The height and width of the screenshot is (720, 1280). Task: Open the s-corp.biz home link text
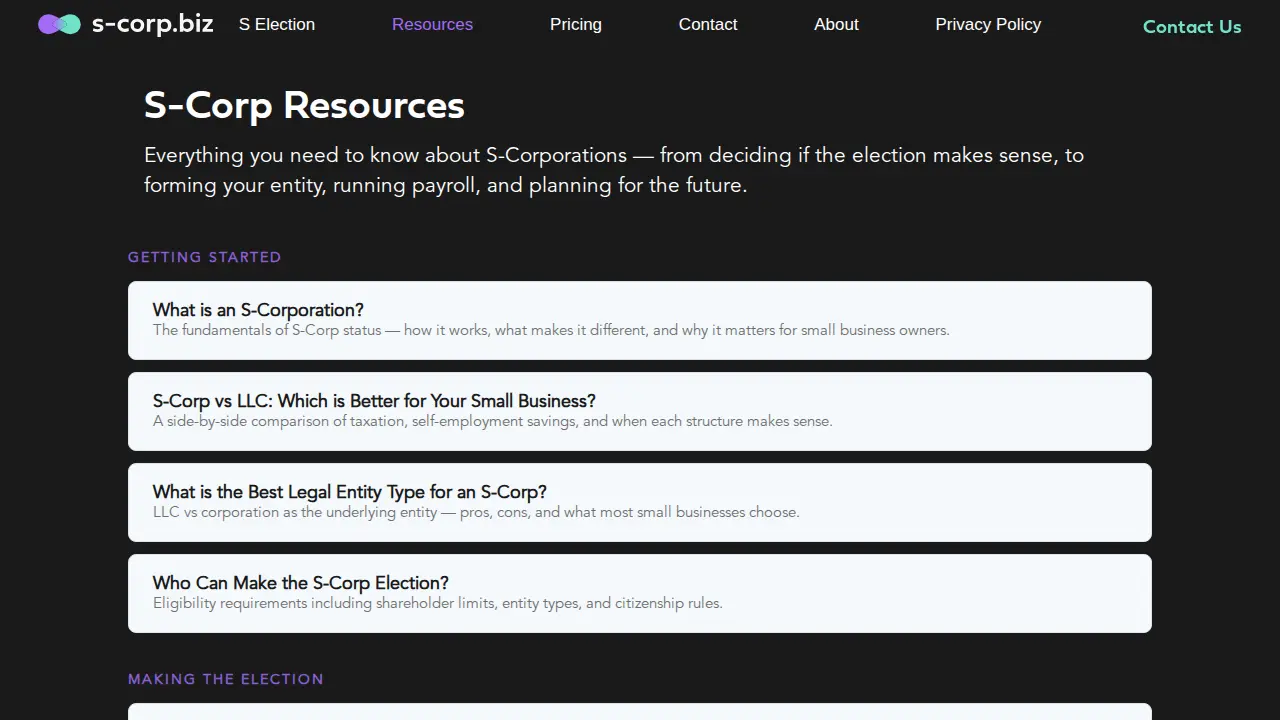153,24
